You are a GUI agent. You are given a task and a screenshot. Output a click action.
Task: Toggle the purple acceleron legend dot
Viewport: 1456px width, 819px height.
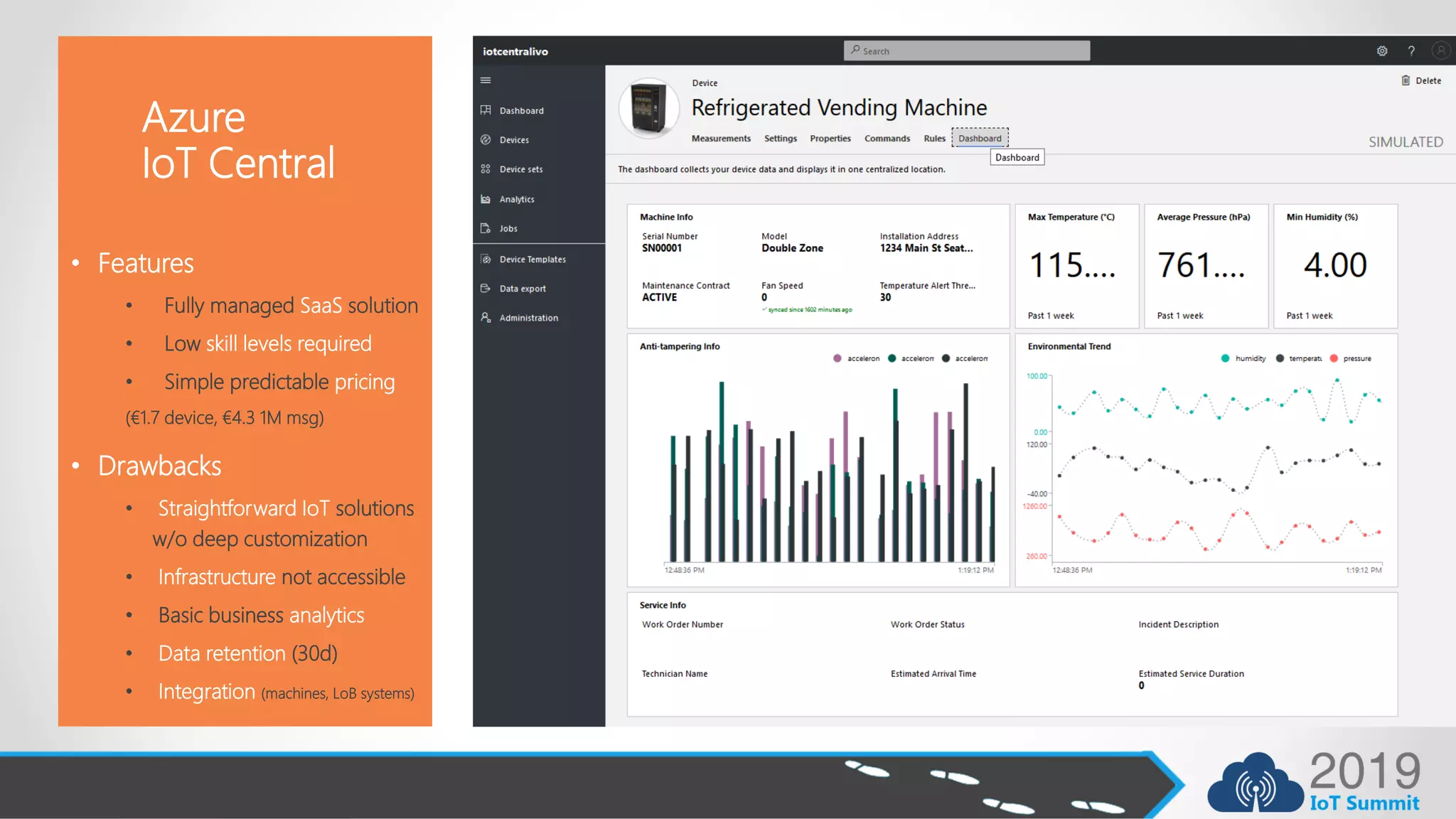click(837, 358)
